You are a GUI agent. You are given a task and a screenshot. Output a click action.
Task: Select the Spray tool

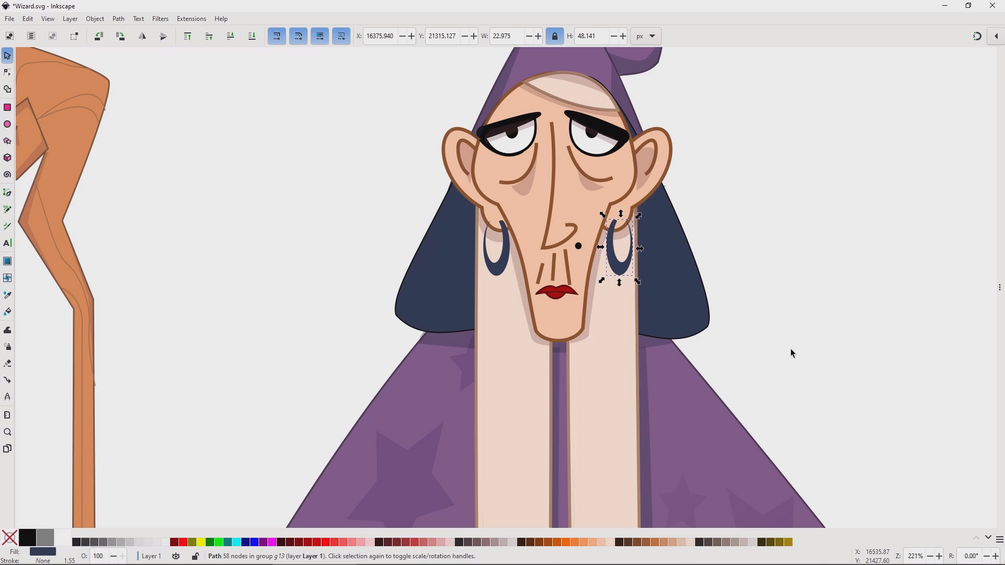tap(7, 347)
